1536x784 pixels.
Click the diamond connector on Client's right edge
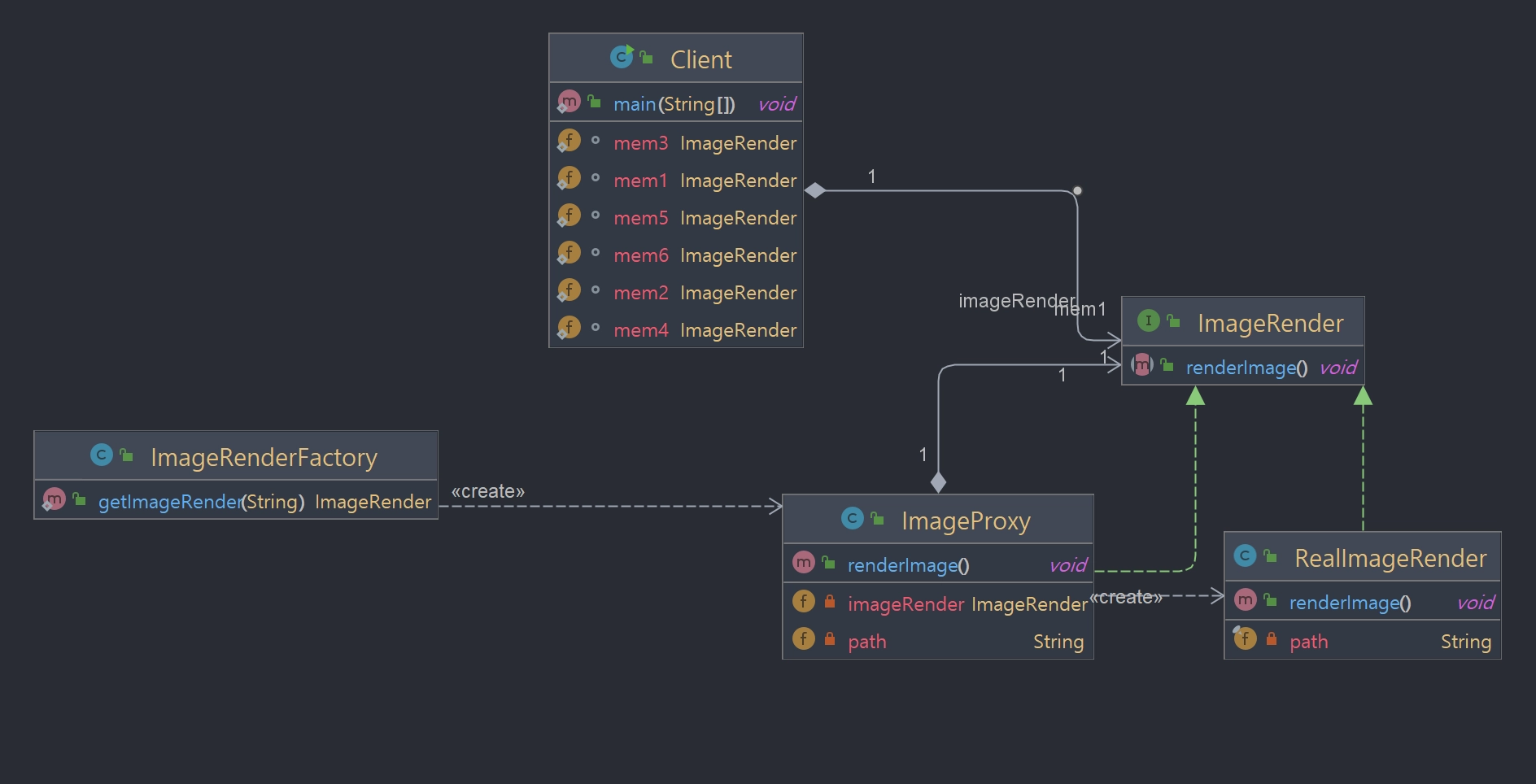click(815, 190)
